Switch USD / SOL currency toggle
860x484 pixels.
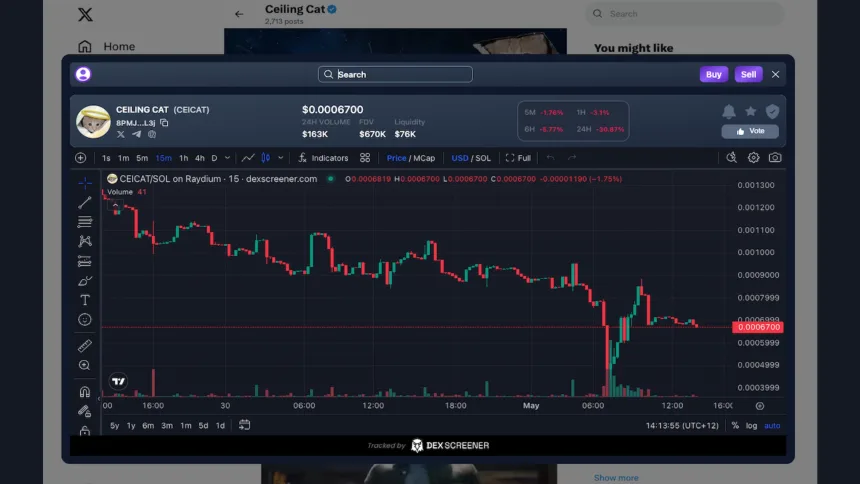(471, 158)
